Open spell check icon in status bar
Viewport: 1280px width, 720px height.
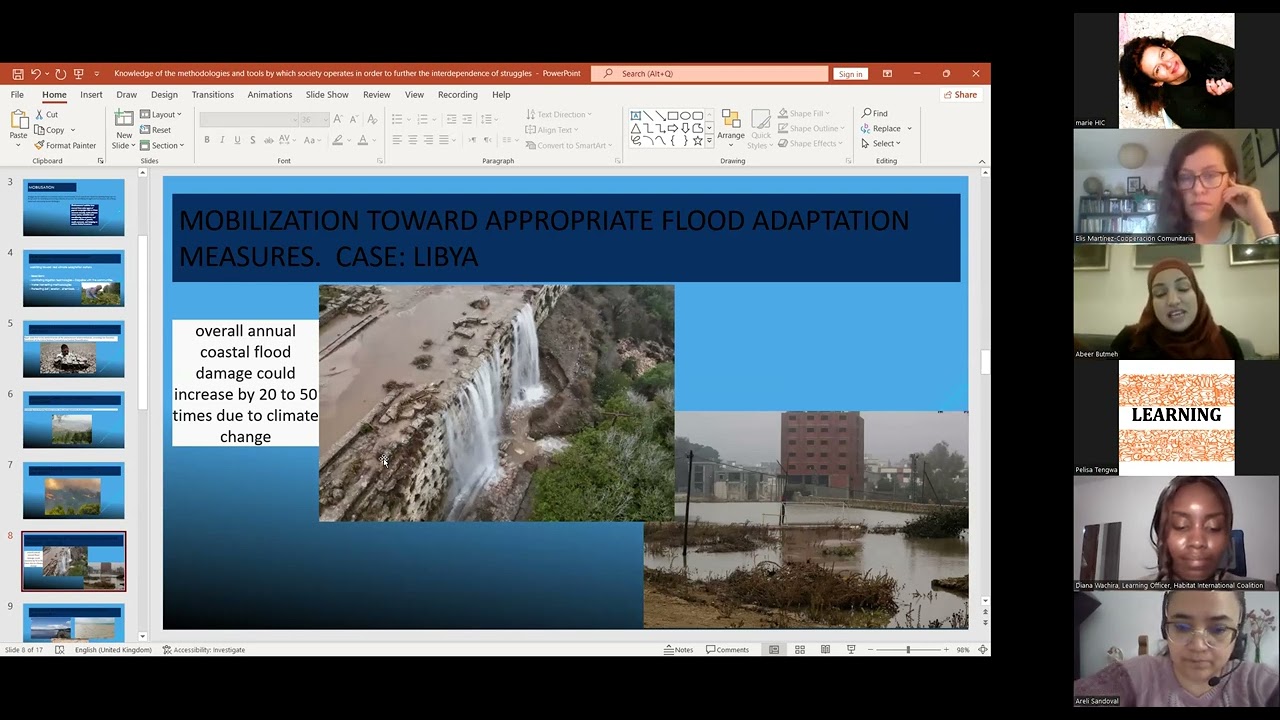coord(60,650)
